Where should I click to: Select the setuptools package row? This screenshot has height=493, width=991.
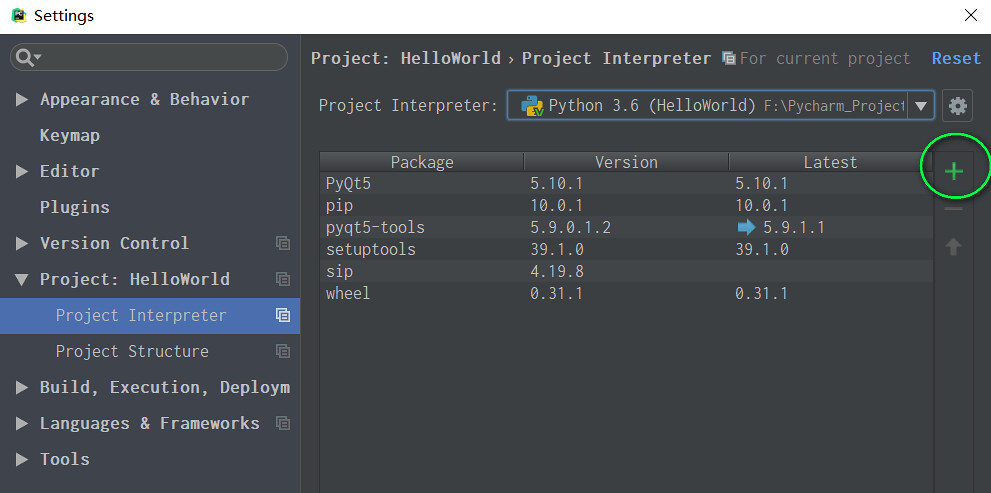coord(626,250)
